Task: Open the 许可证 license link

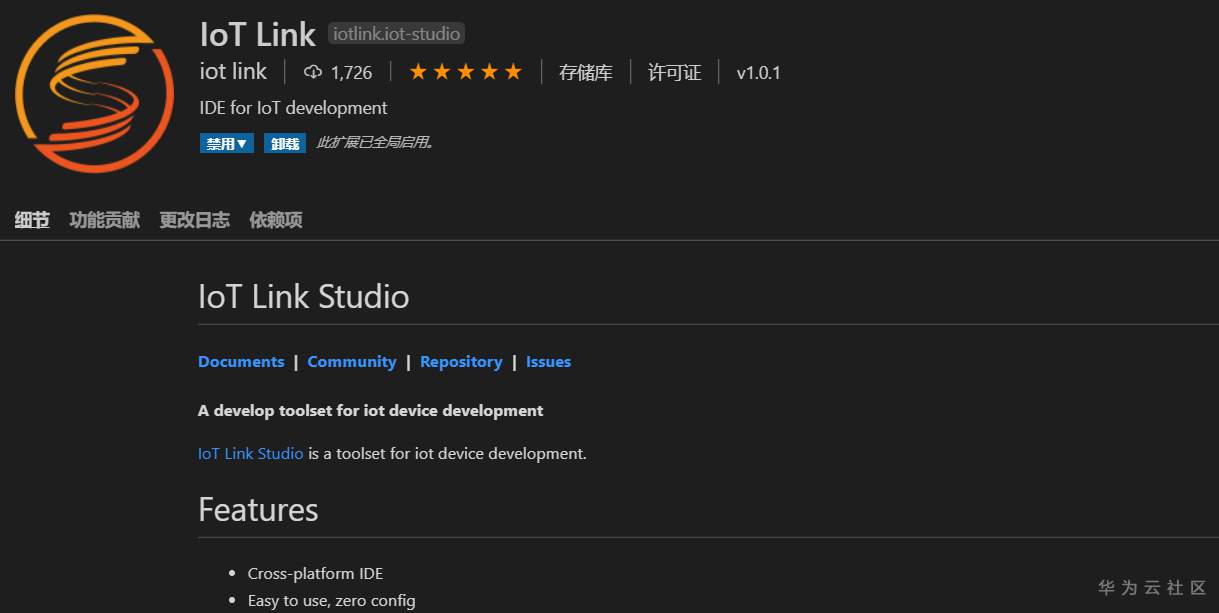Action: (674, 72)
